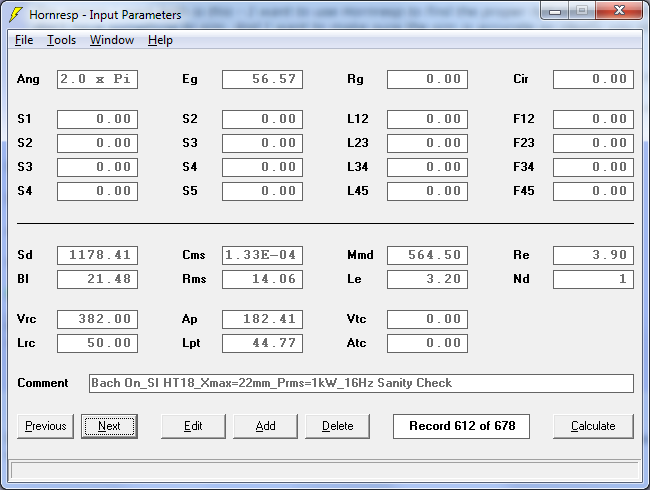
Task: Click the Cir input field
Action: [593, 79]
